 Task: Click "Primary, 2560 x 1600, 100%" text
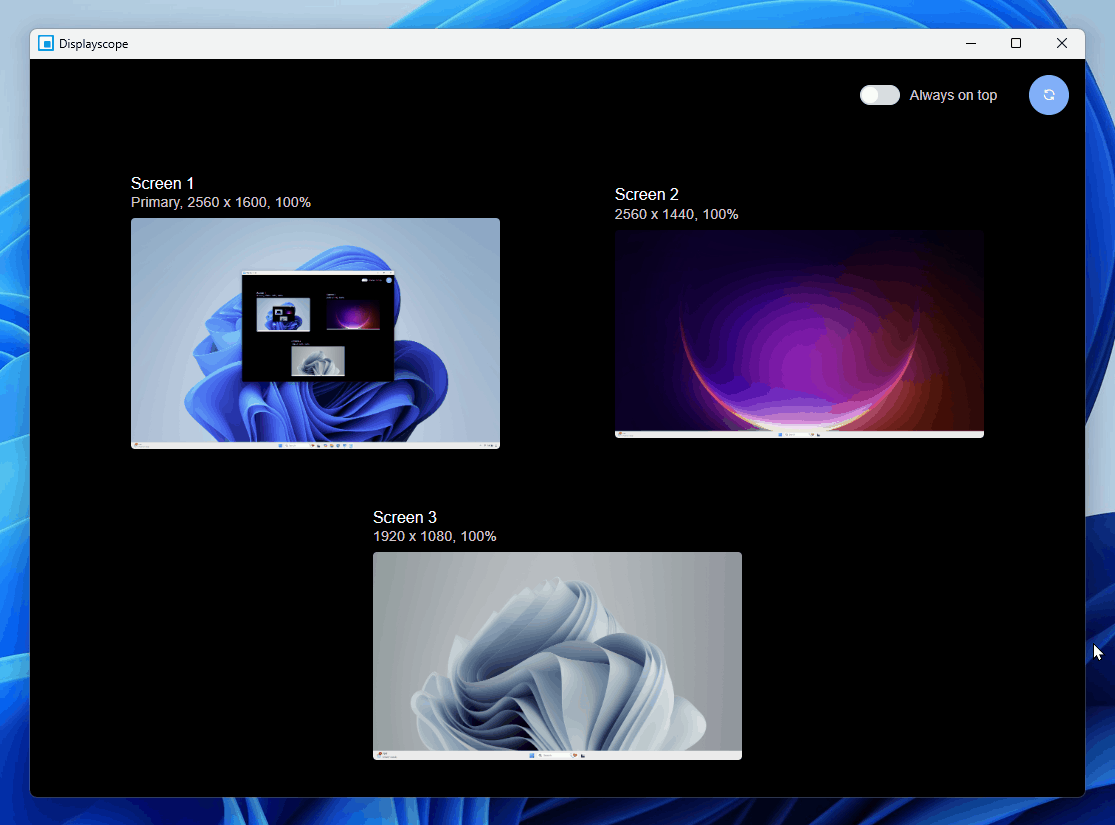point(221,203)
